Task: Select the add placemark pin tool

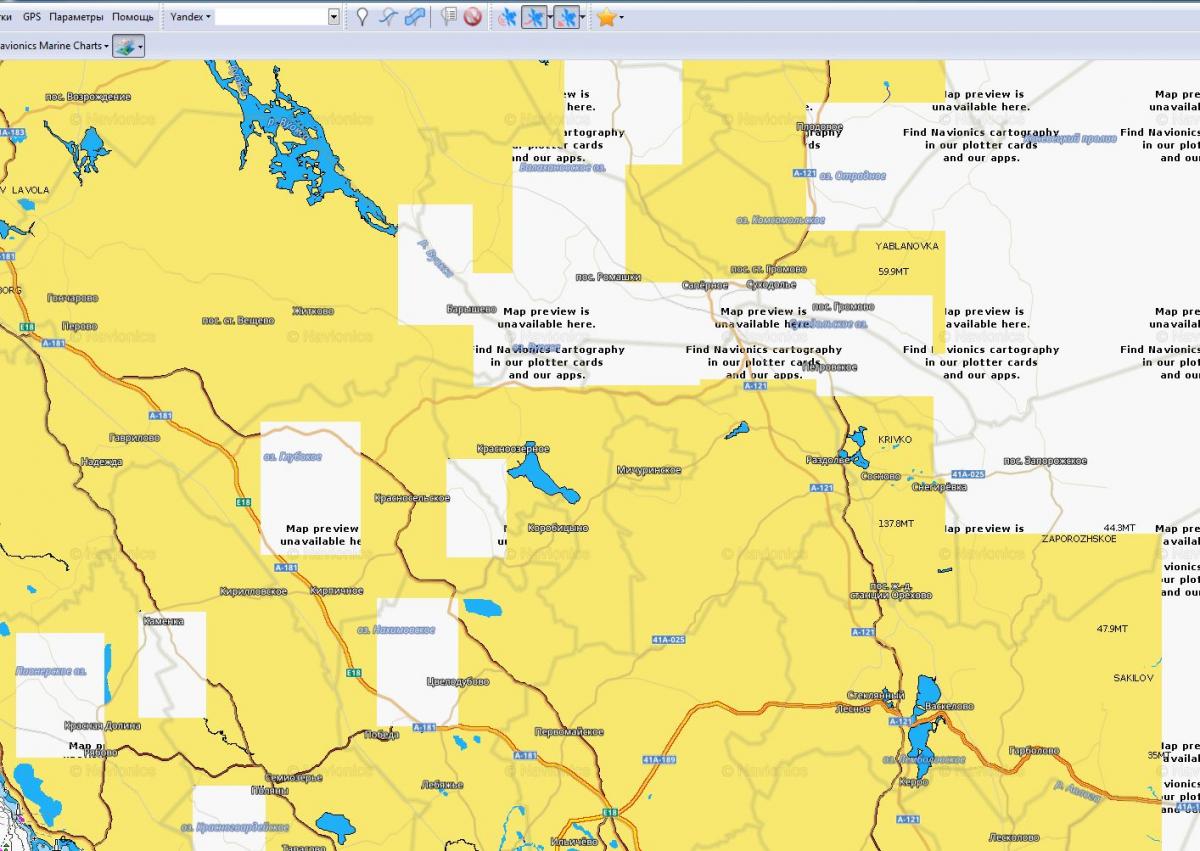Action: pos(362,17)
